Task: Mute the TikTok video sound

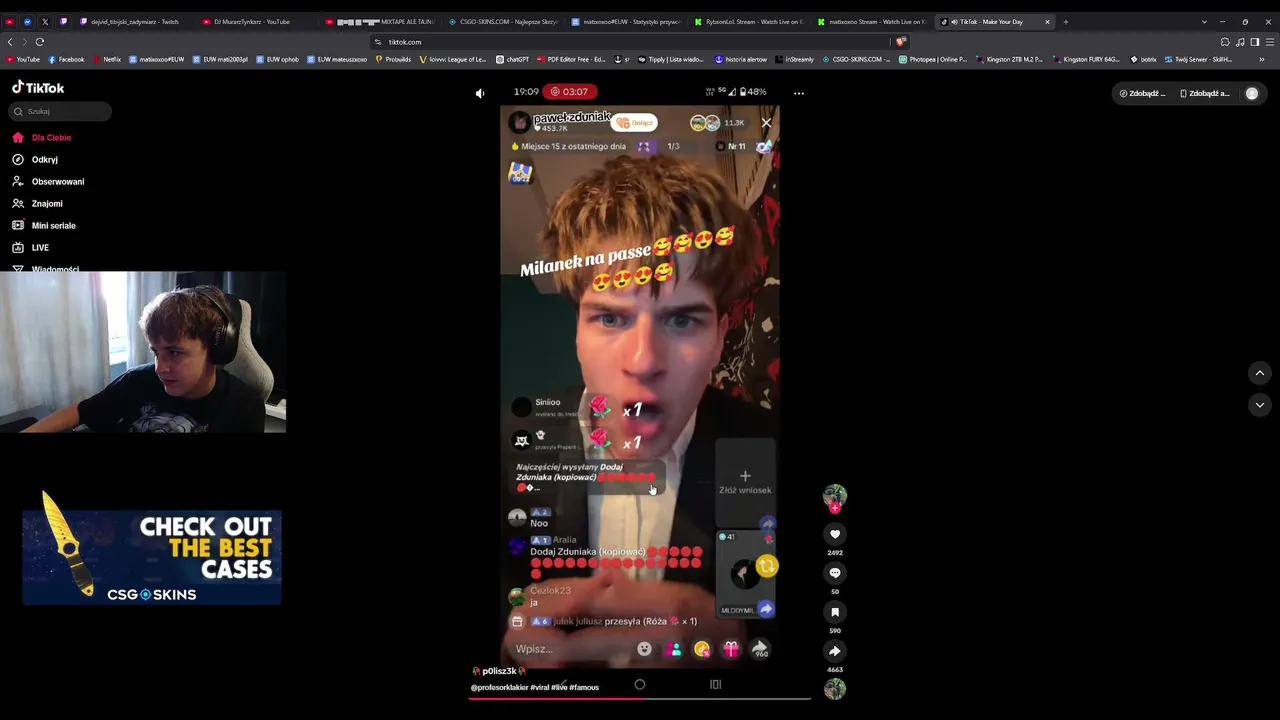Action: (x=480, y=93)
